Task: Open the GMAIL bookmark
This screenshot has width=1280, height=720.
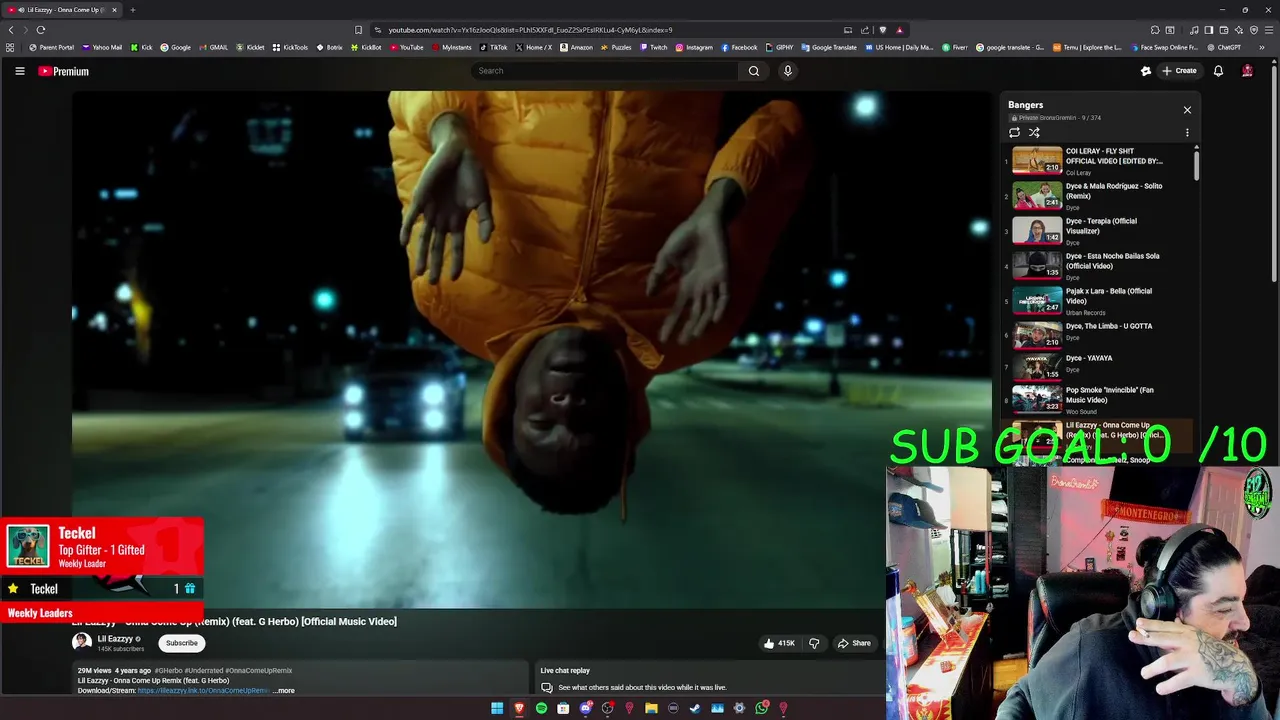Action: (213, 47)
